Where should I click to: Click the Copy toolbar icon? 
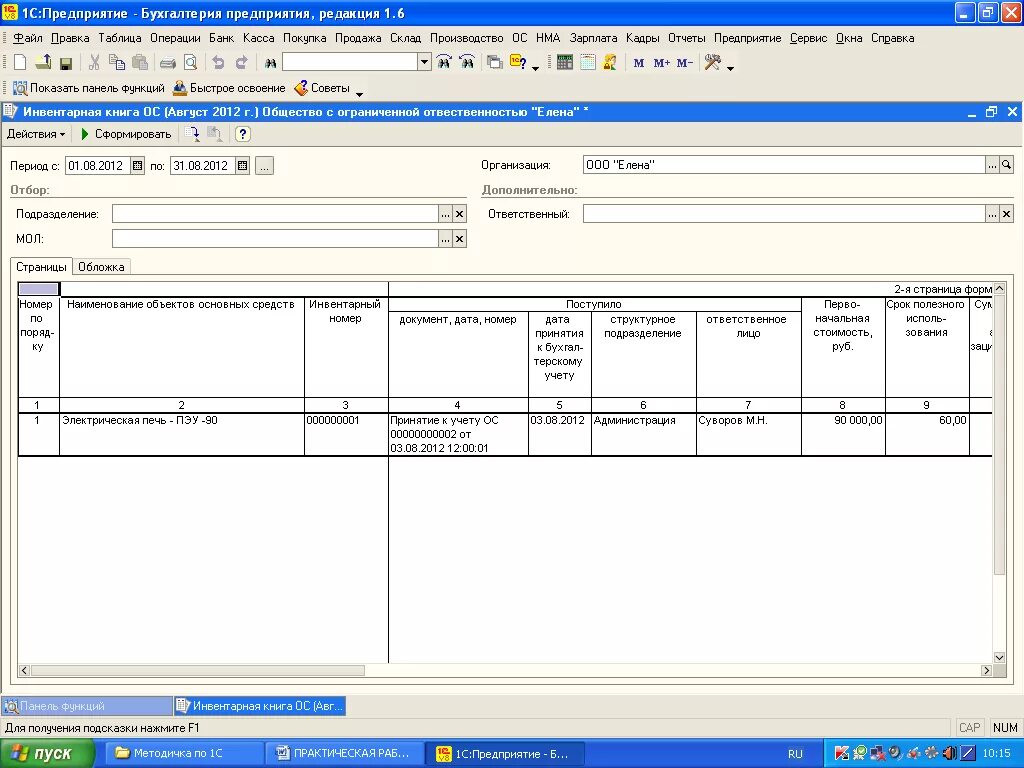117,63
